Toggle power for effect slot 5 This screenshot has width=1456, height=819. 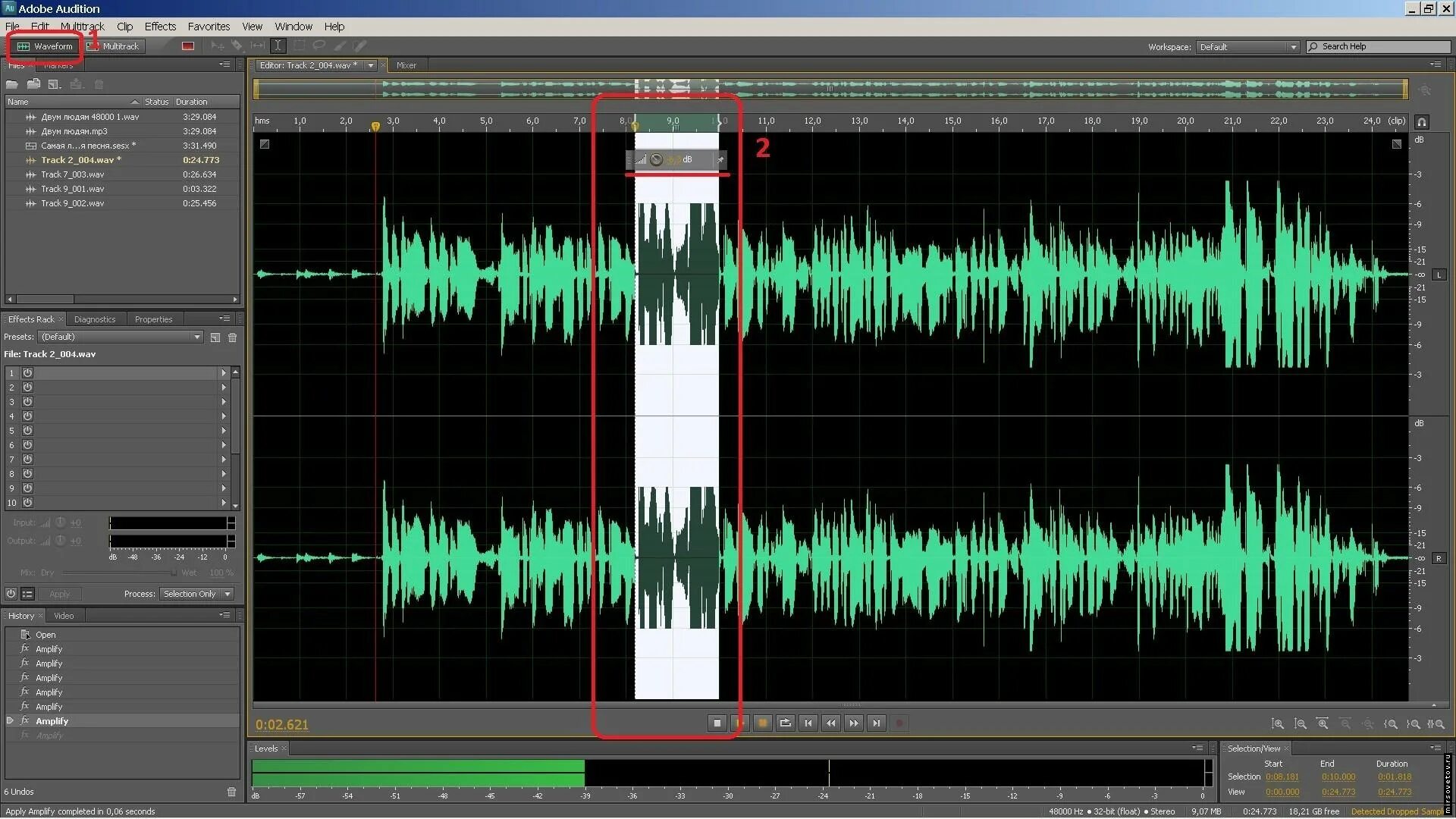pyautogui.click(x=28, y=431)
